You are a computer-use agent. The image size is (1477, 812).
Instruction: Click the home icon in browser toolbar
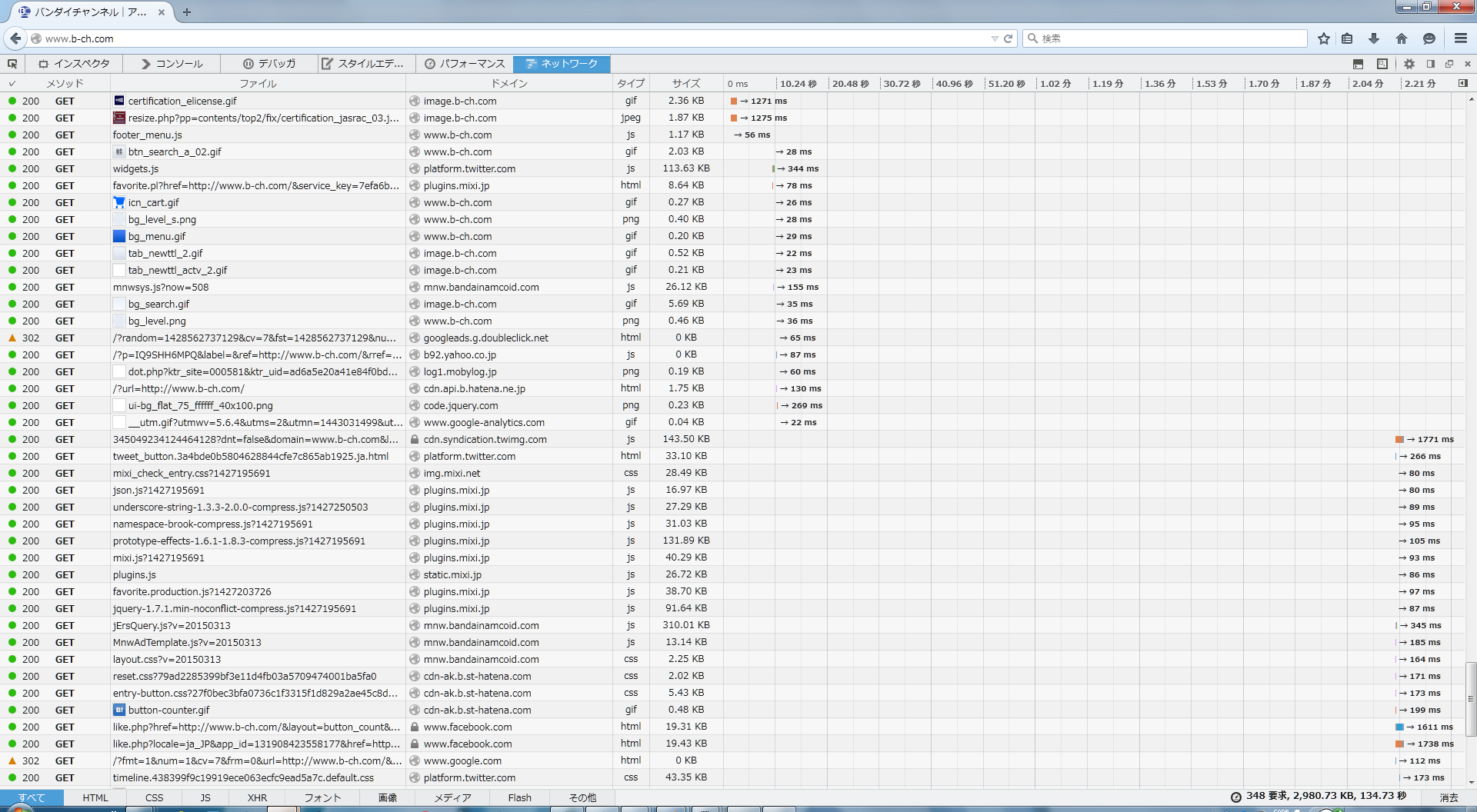[1402, 38]
